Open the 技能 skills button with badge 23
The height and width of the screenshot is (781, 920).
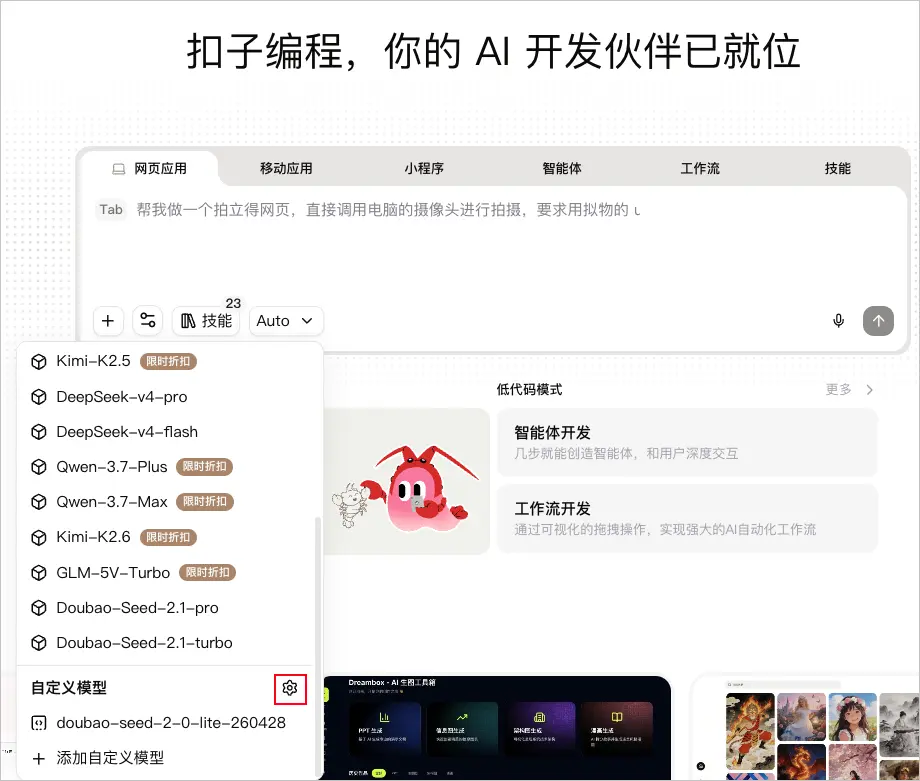coord(206,321)
